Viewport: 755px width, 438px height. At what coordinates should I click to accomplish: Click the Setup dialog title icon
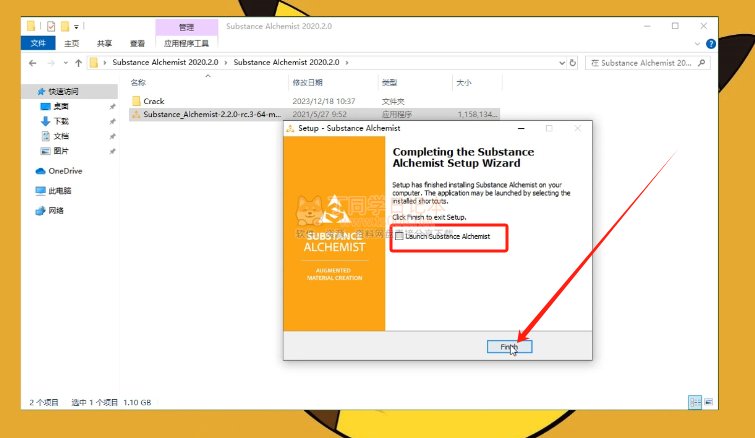pos(290,129)
